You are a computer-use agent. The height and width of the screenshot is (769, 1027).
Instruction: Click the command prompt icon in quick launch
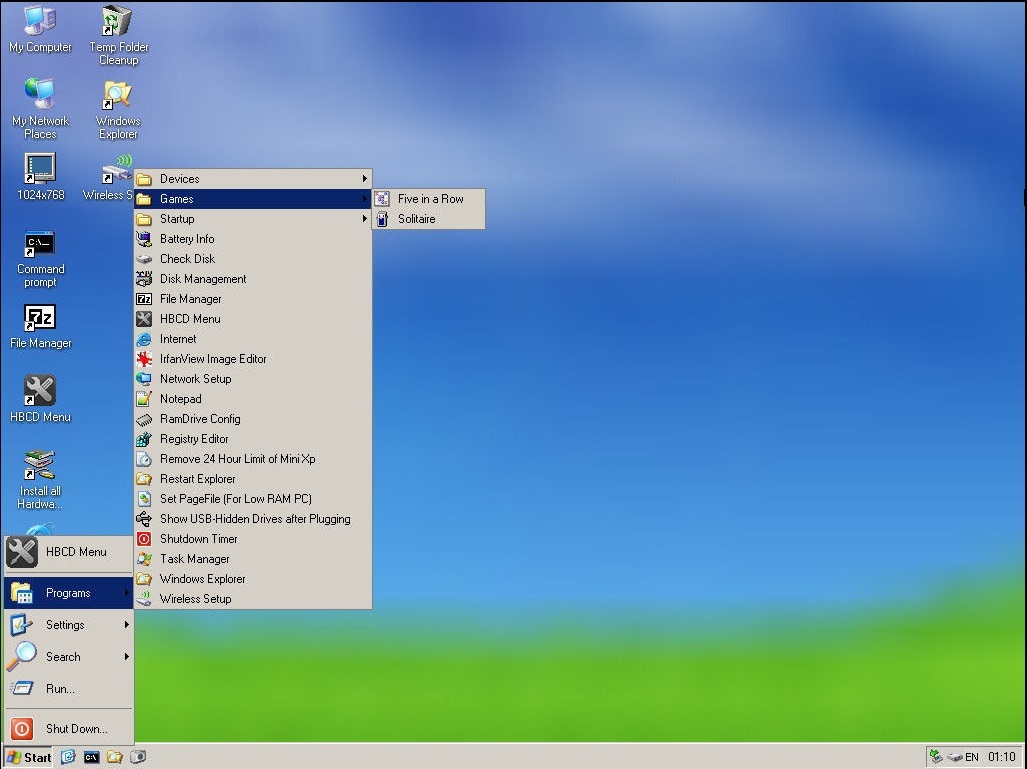tap(92, 757)
